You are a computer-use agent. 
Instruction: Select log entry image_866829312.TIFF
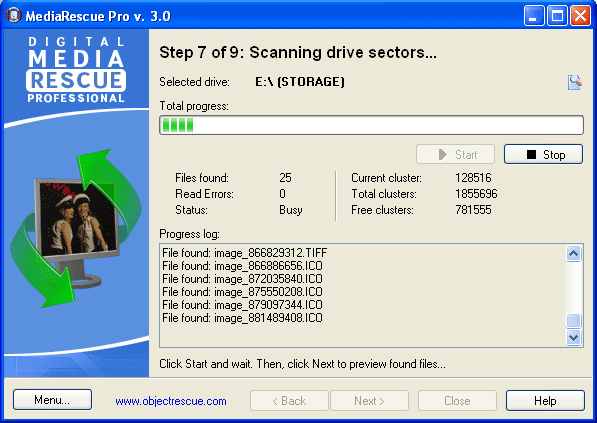tap(244, 253)
